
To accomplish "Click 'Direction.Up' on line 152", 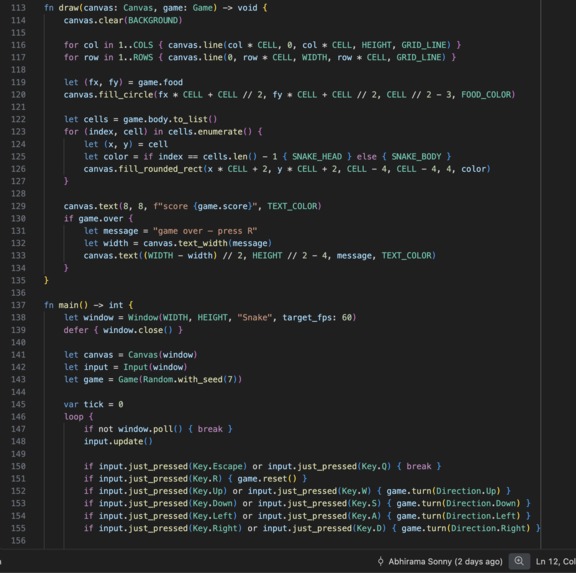I will [466, 491].
